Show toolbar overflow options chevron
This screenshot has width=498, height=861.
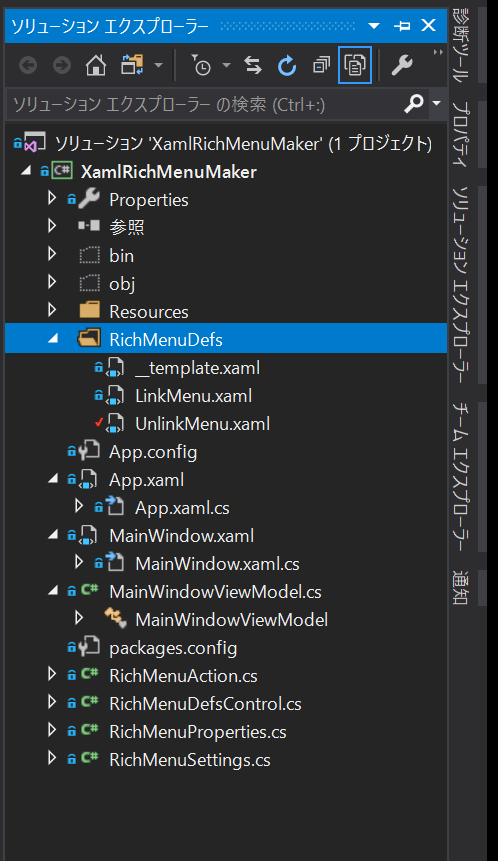click(438, 52)
